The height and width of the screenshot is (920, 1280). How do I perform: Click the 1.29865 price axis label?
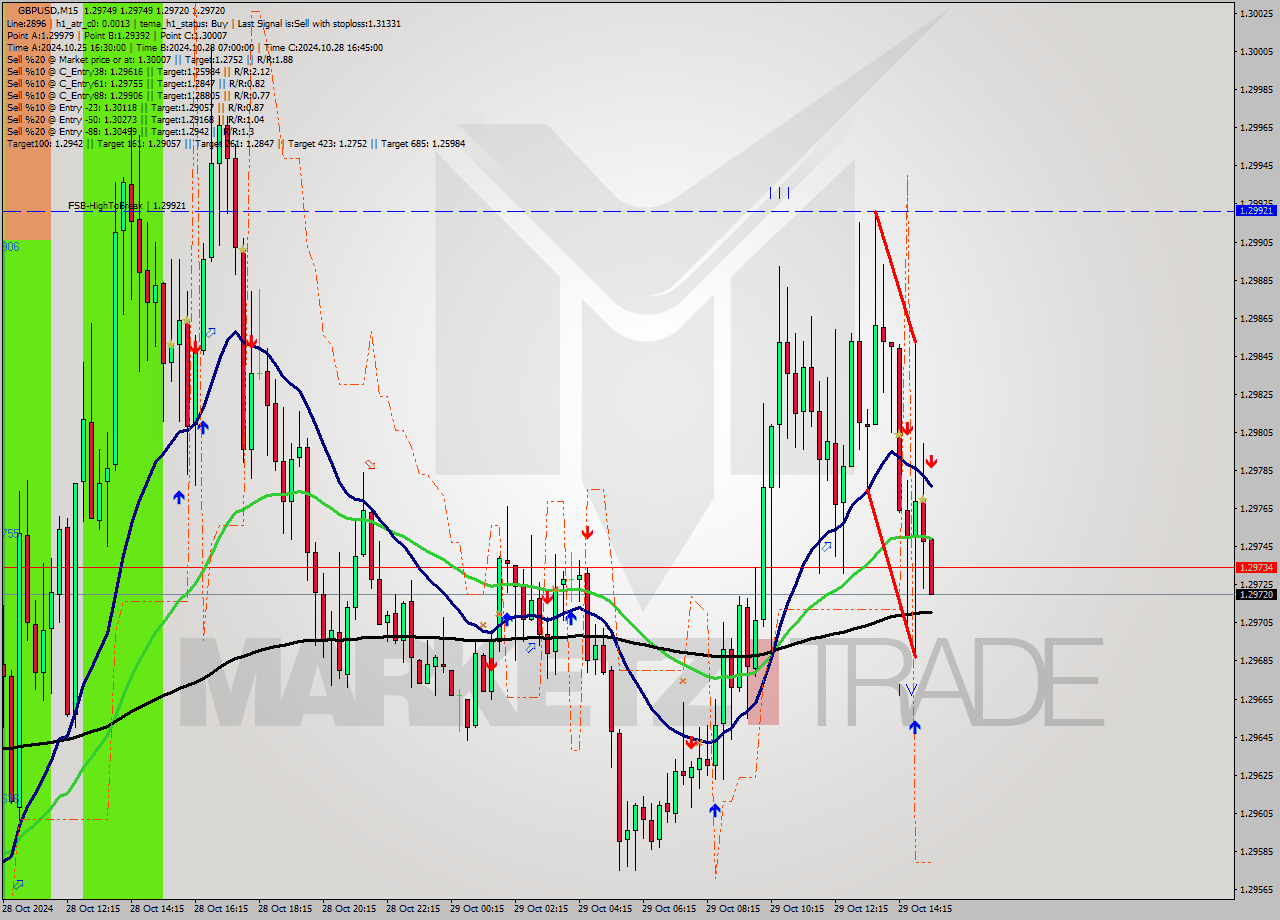click(1256, 319)
